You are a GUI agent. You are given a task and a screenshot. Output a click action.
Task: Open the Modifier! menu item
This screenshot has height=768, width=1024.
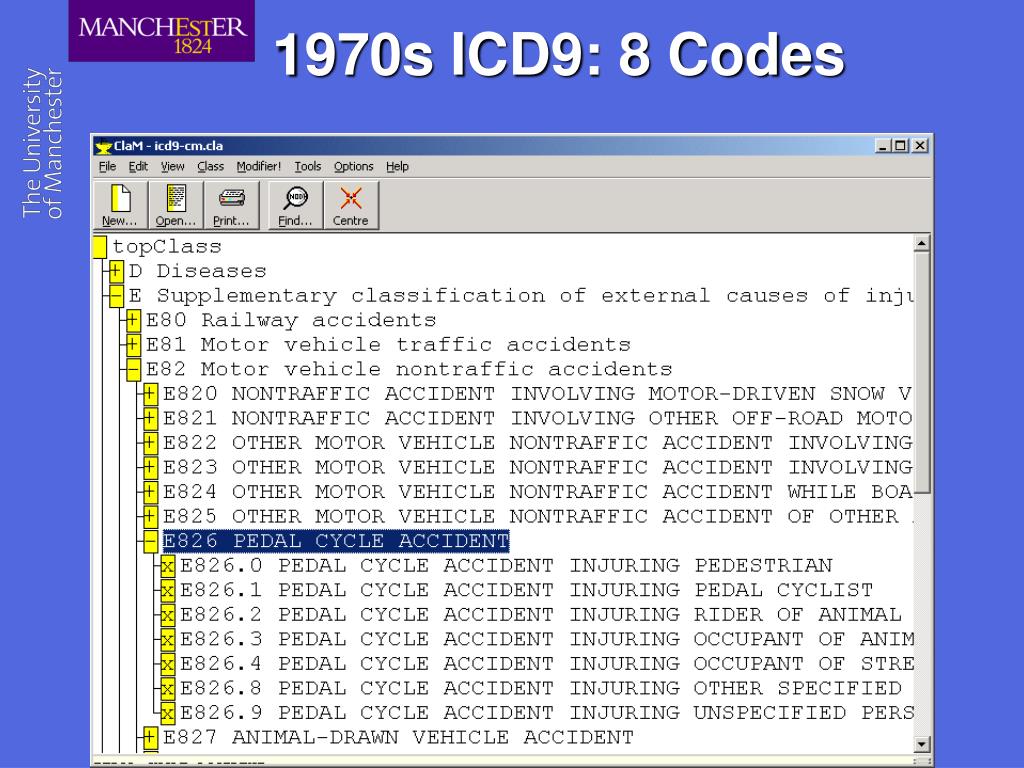(259, 167)
